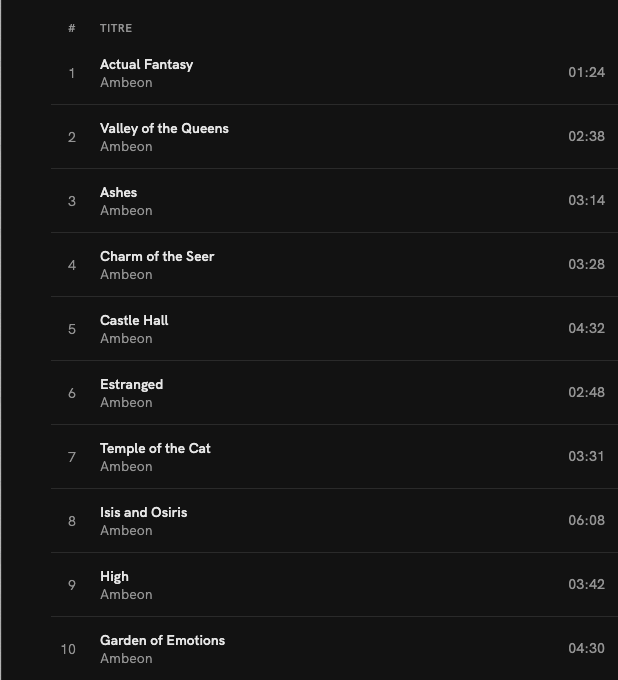Click the TITRE column header

[116, 28]
